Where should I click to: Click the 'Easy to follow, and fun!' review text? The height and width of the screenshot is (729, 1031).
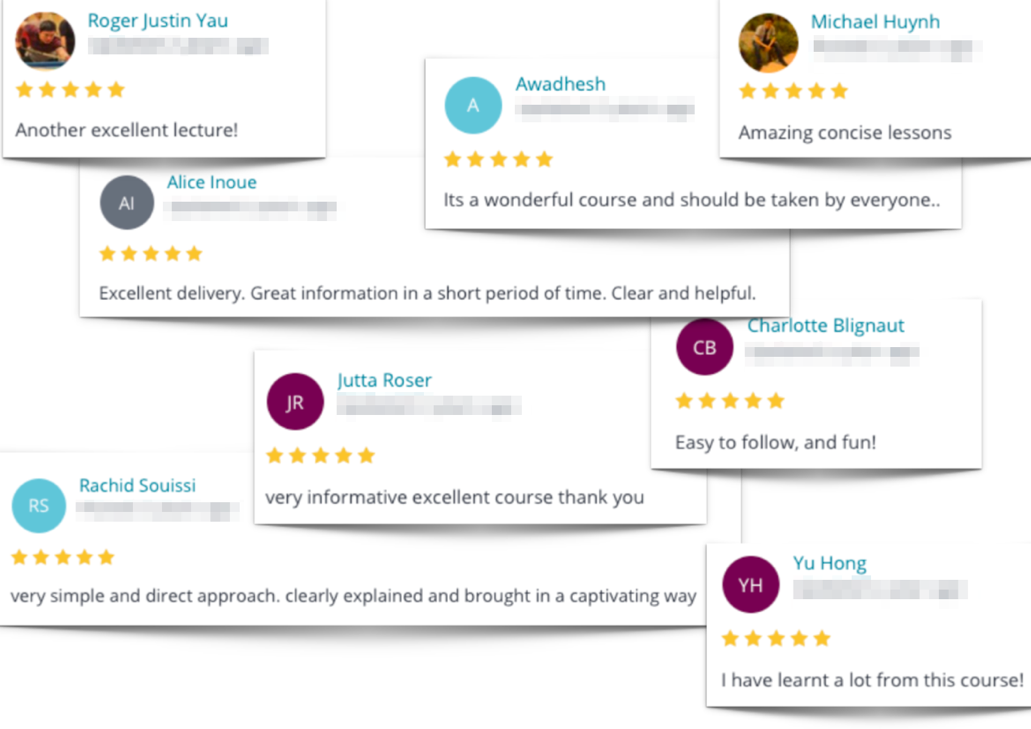(x=776, y=442)
